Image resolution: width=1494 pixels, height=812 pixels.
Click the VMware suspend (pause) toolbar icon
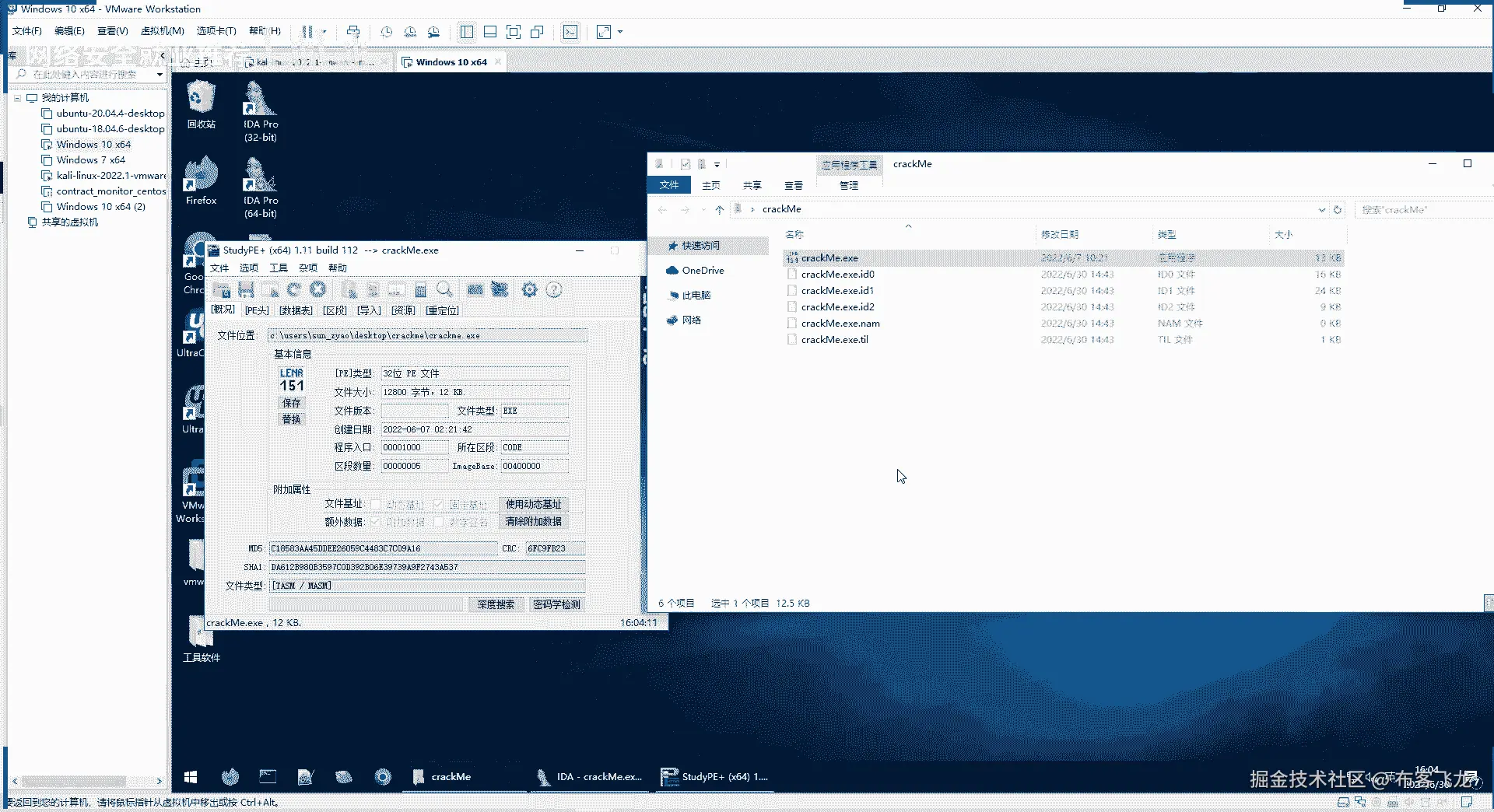click(307, 32)
